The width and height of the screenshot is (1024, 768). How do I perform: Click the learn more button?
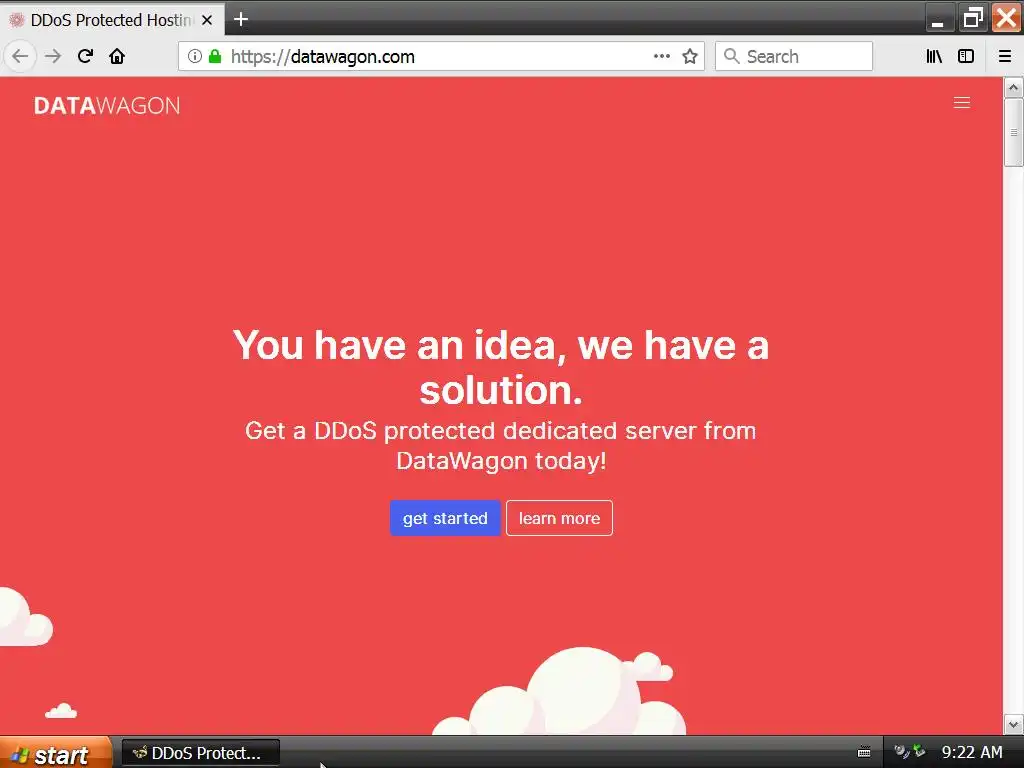coord(559,518)
